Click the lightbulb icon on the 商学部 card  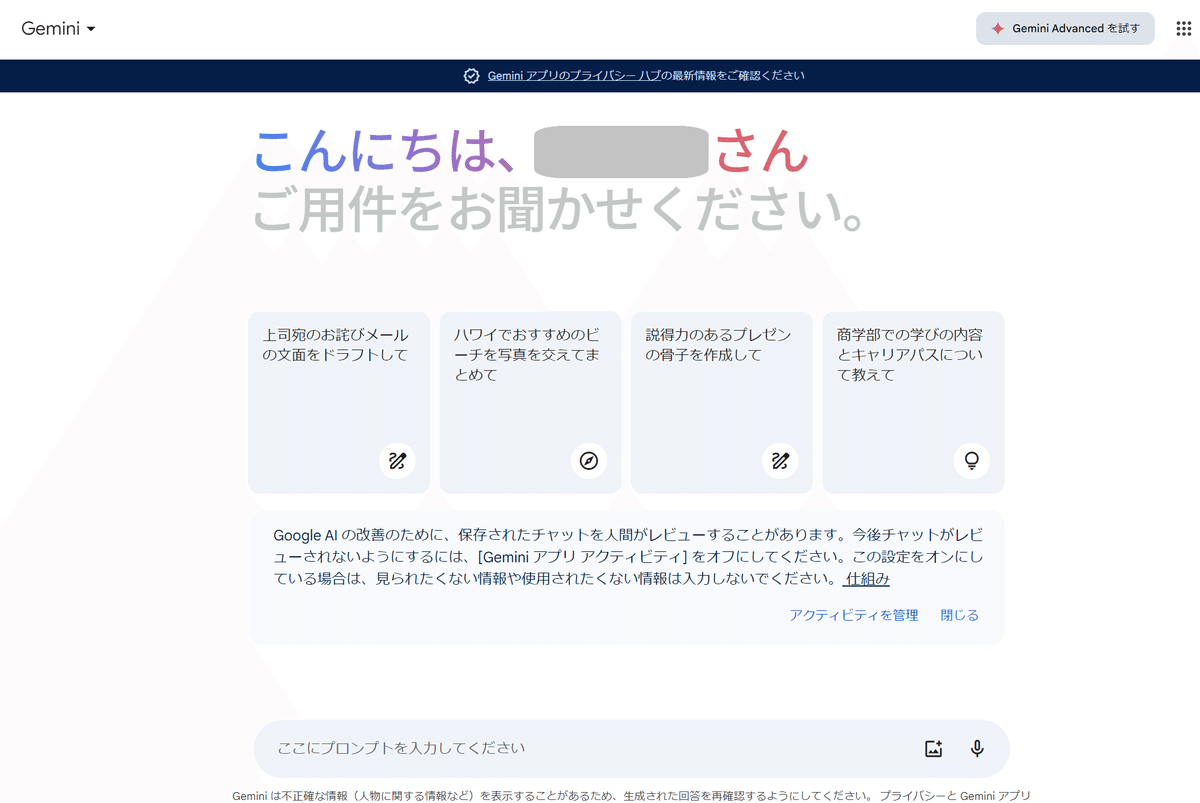[971, 461]
